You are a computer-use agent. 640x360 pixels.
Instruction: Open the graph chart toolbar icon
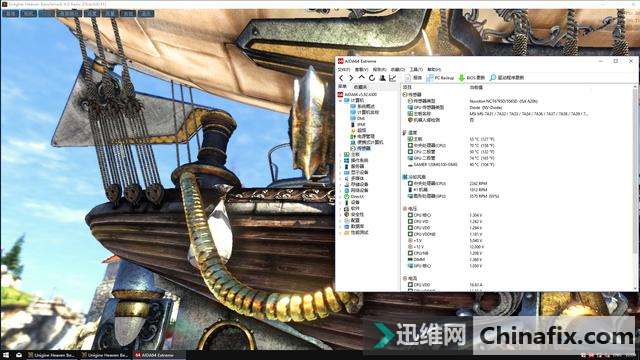coord(393,78)
